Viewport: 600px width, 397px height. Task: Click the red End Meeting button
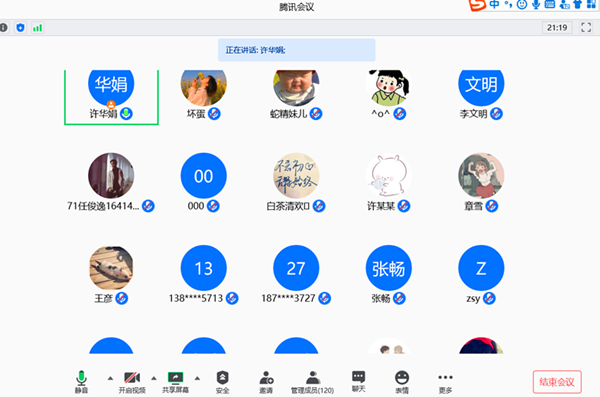pyautogui.click(x=557, y=382)
